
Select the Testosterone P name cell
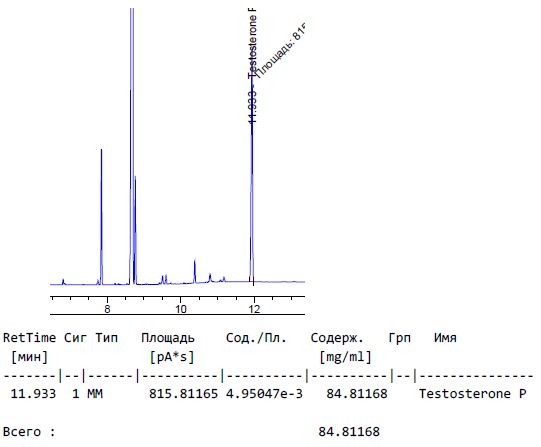point(472,394)
